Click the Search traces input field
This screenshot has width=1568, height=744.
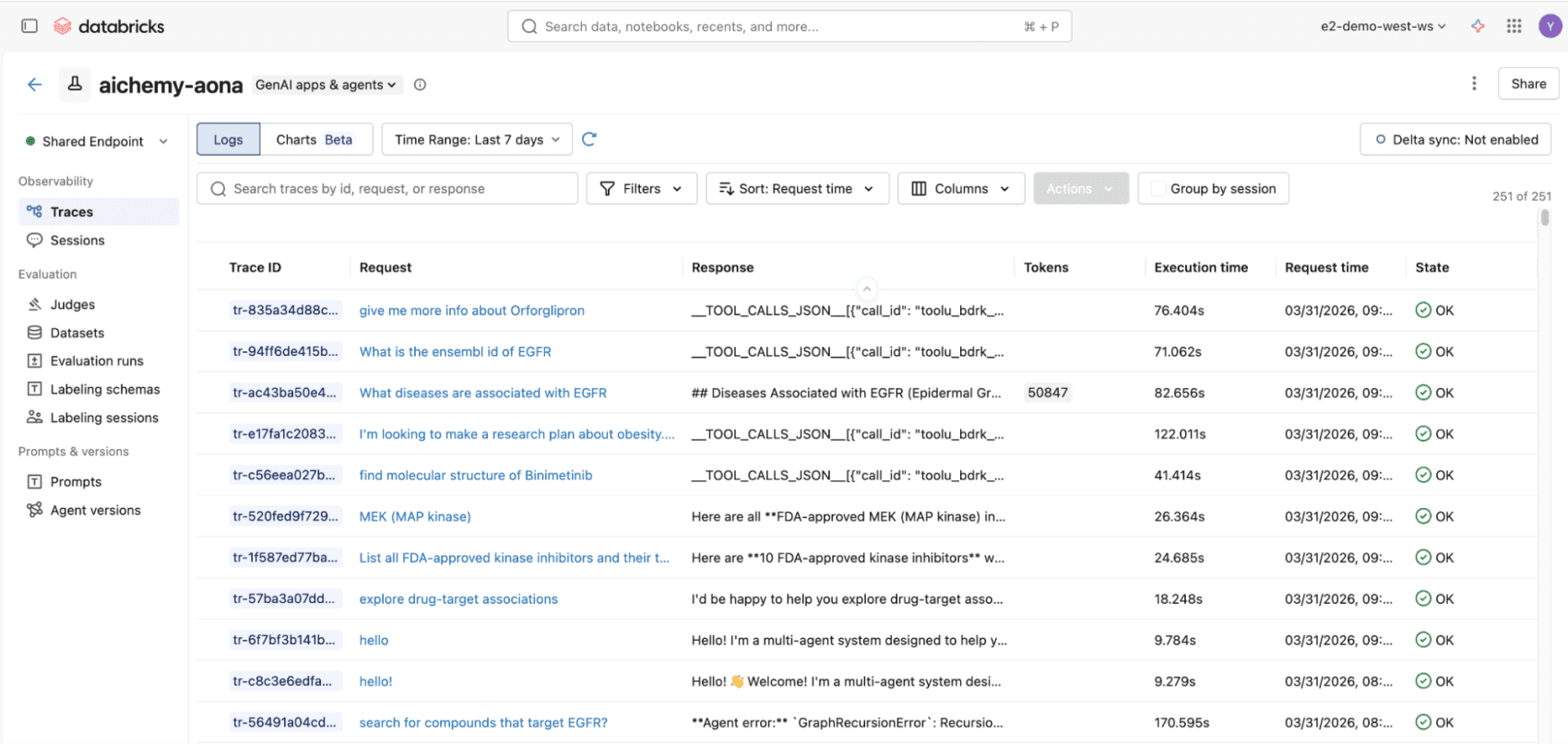point(387,188)
